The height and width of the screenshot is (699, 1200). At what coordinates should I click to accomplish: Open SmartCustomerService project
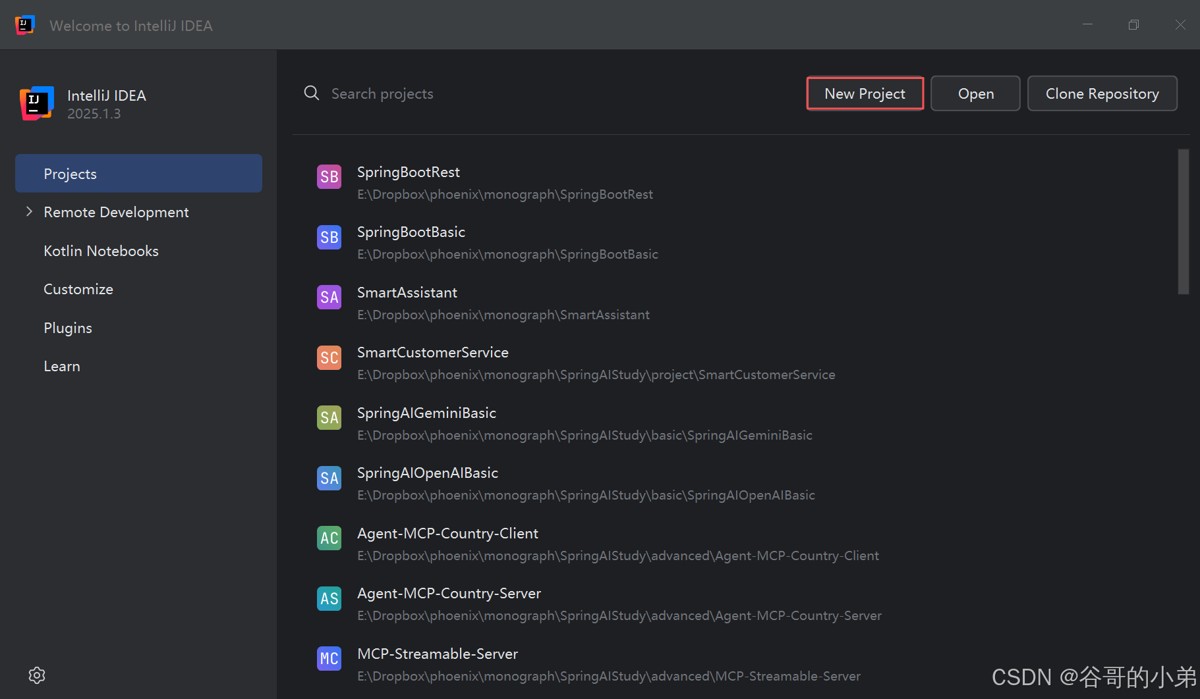[x=433, y=352]
